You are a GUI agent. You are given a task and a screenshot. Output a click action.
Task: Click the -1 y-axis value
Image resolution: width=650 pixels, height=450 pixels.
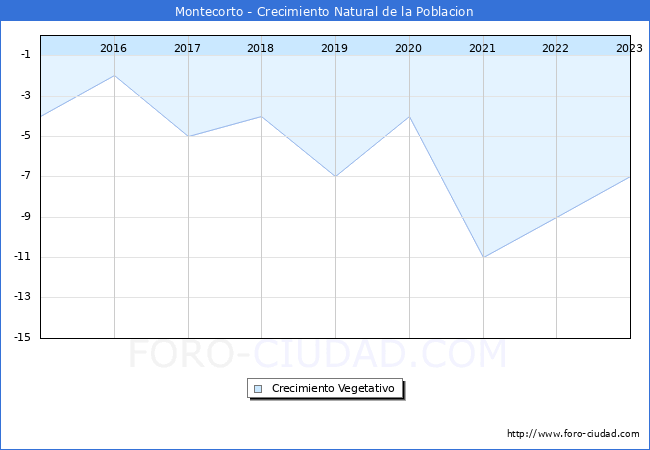point(26,54)
